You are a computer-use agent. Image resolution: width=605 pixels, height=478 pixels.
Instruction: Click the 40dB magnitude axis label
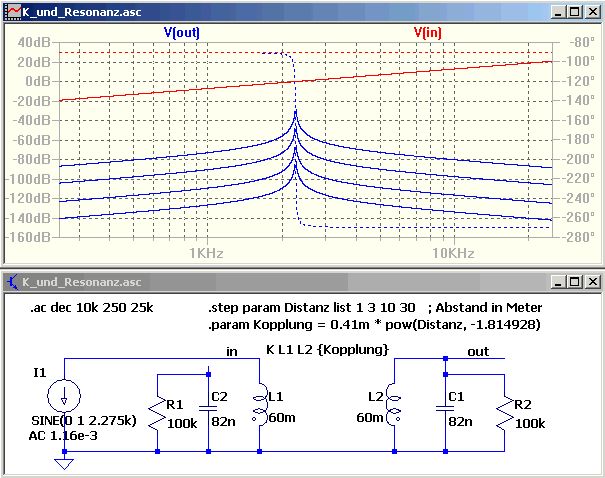34,42
